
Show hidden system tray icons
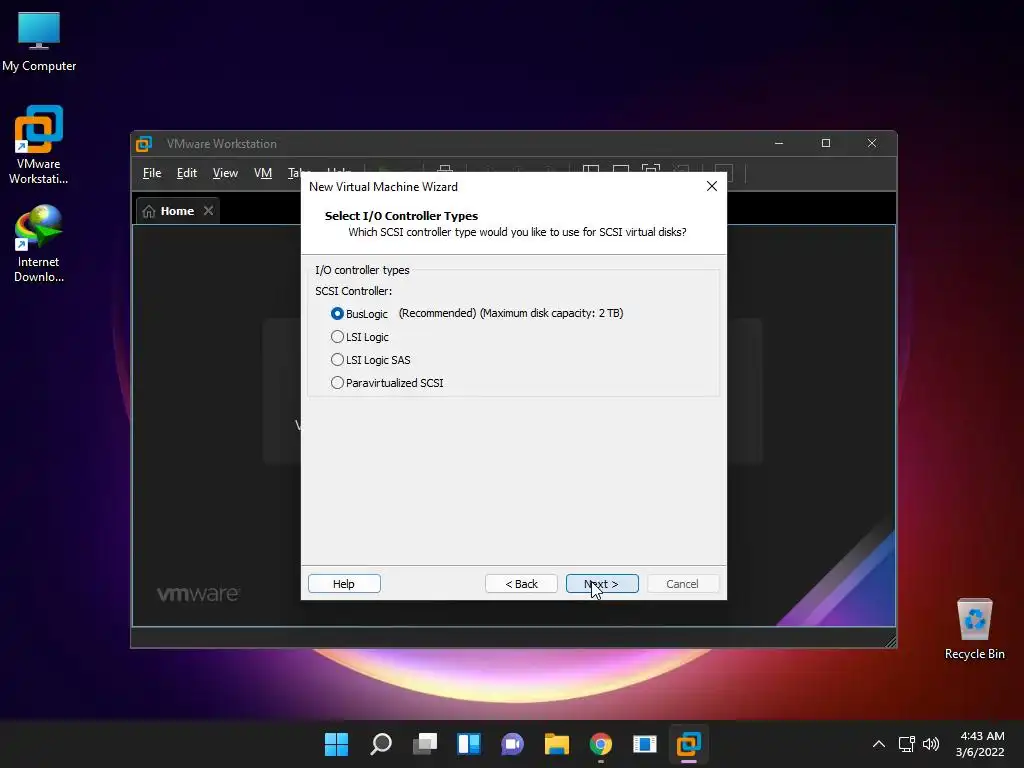click(879, 744)
